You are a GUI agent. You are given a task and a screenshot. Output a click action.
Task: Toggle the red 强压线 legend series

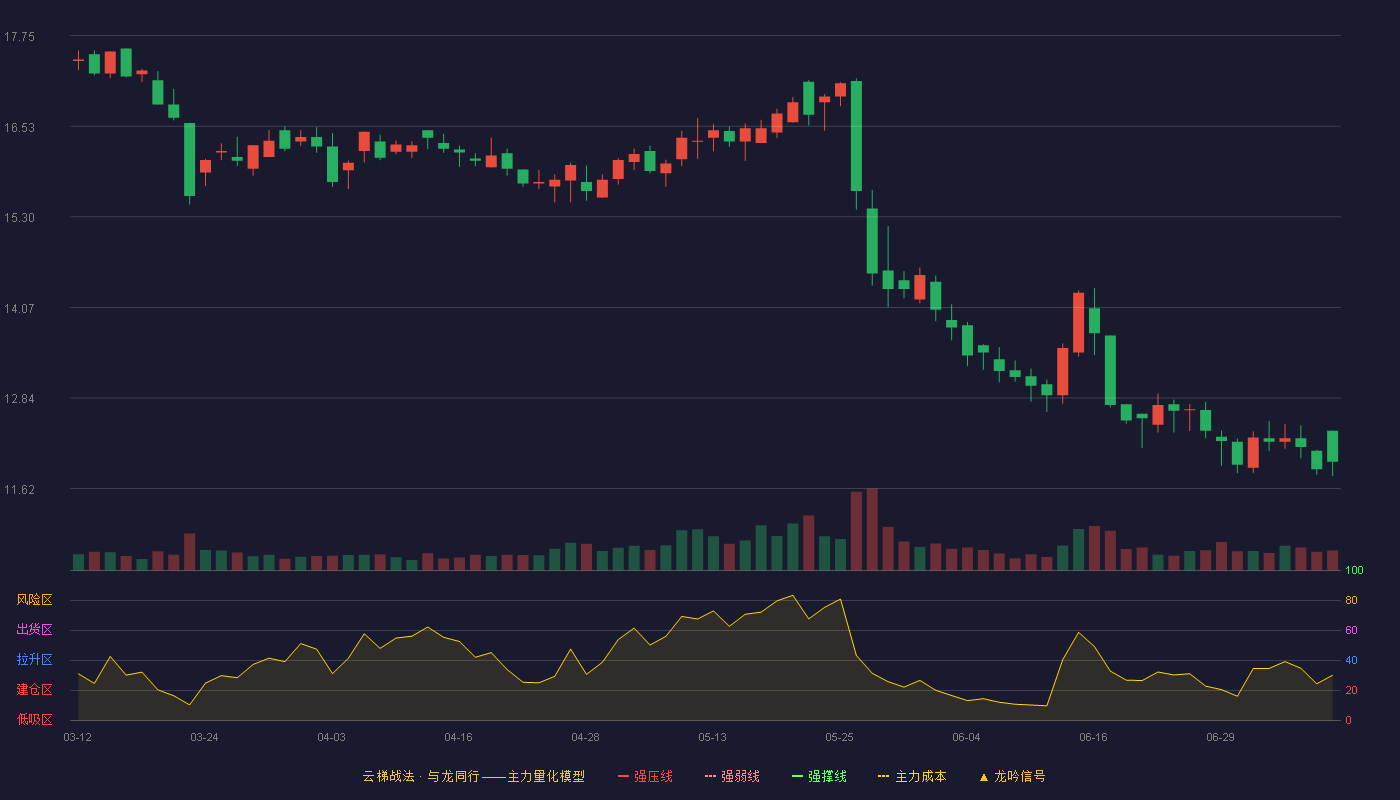tap(645, 776)
